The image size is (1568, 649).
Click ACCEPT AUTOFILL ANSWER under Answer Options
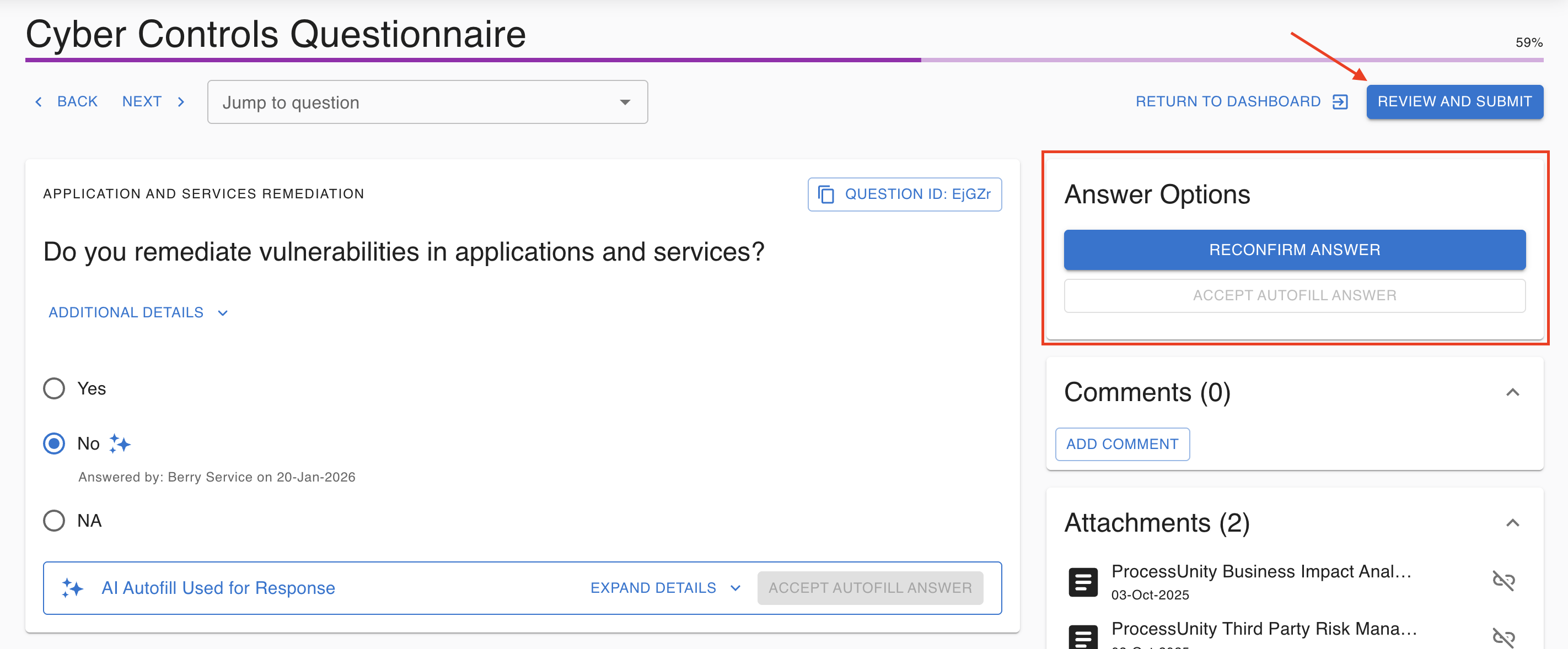pyautogui.click(x=1294, y=296)
